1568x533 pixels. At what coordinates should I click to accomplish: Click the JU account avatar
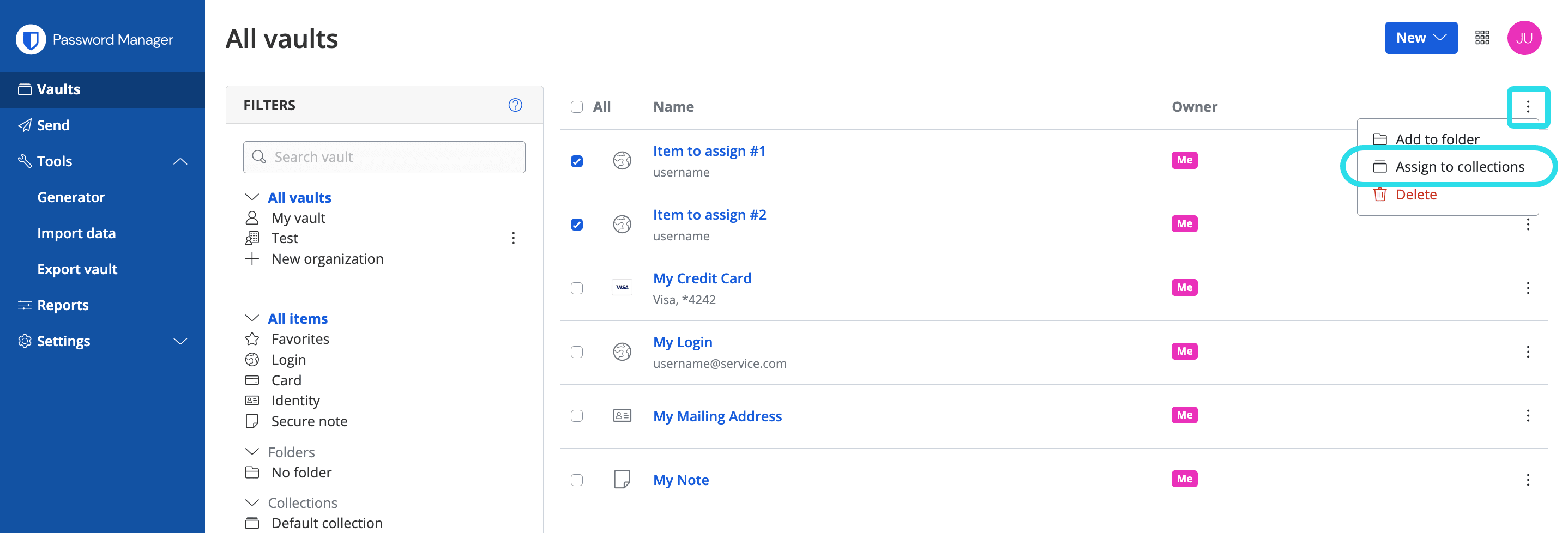[1524, 37]
